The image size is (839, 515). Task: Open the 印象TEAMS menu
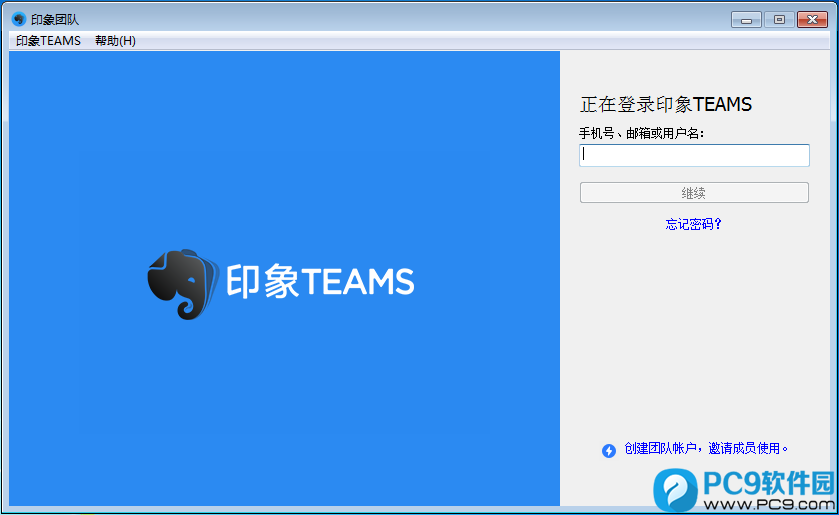(48, 41)
